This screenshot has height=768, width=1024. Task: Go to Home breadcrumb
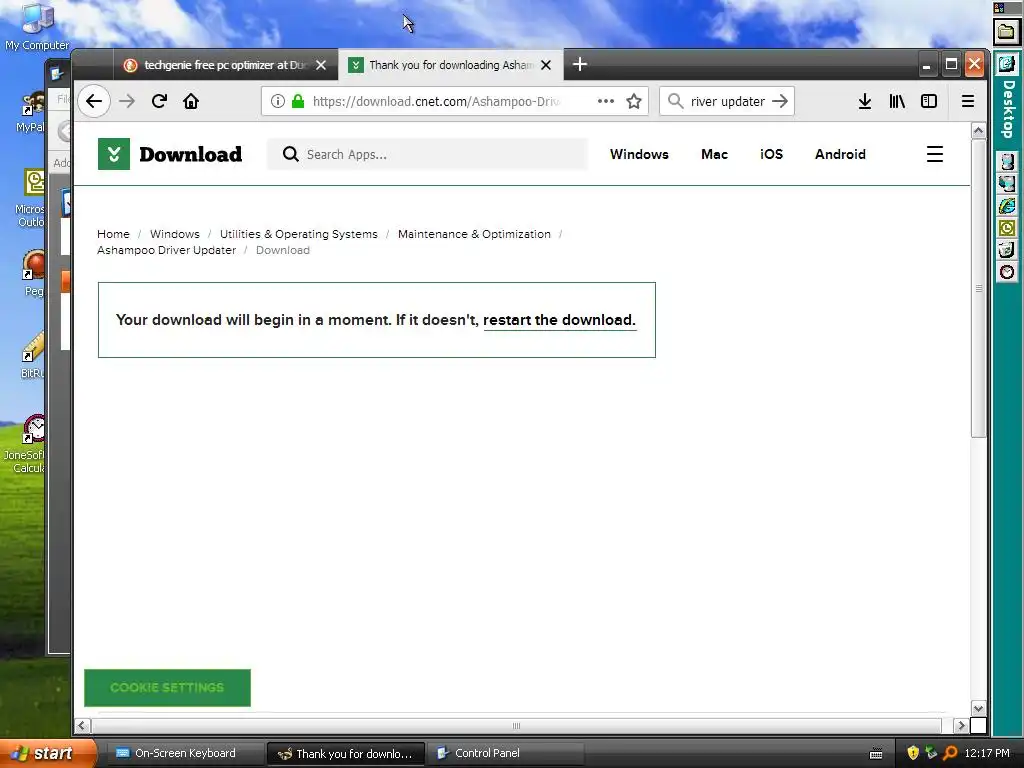click(113, 234)
